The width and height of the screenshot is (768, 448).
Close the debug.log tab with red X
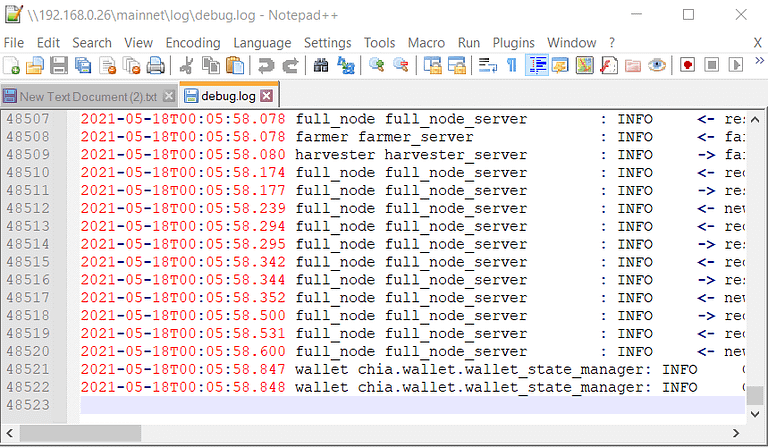tap(266, 95)
